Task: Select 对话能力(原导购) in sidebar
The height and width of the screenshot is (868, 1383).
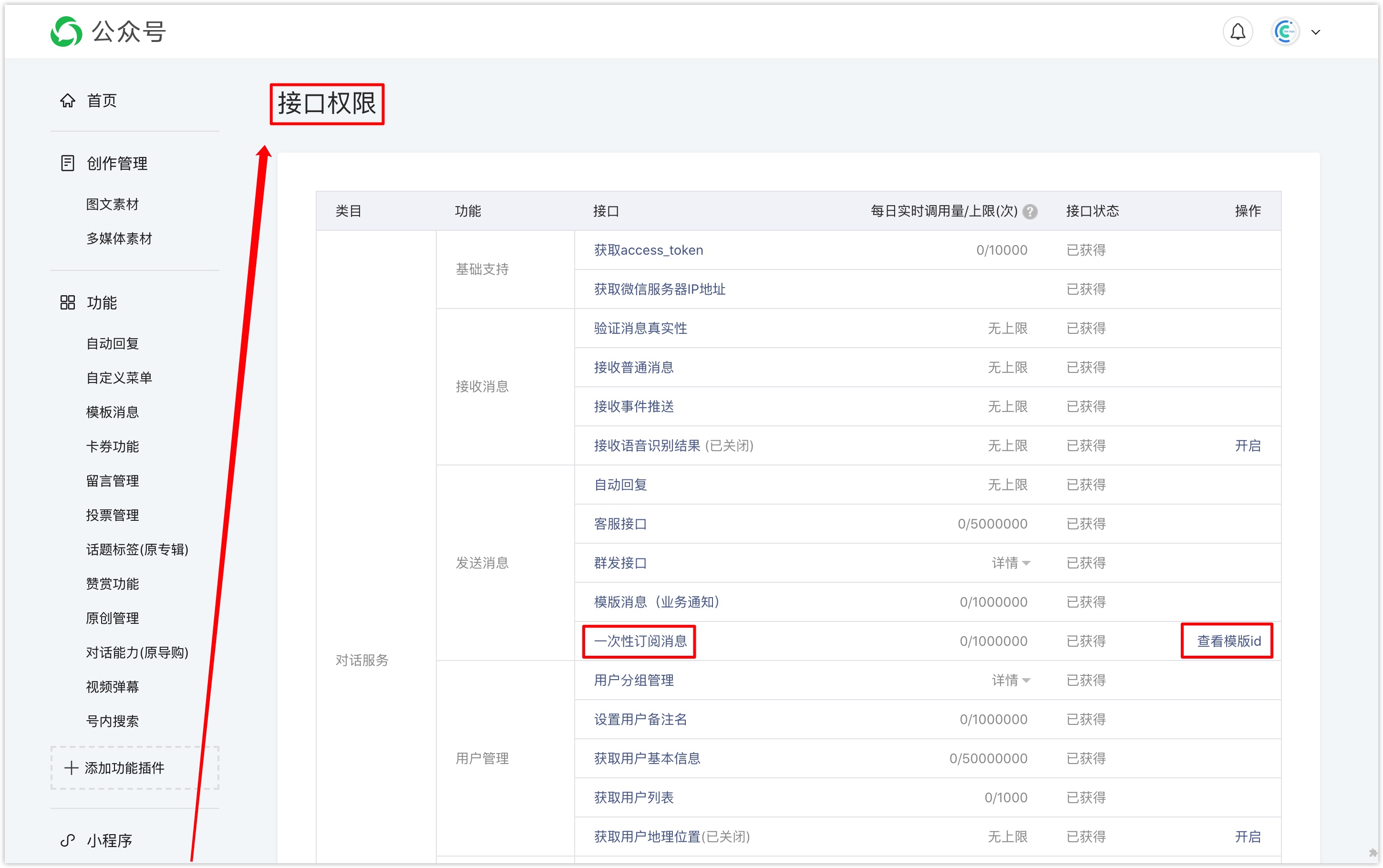Action: pos(137,653)
